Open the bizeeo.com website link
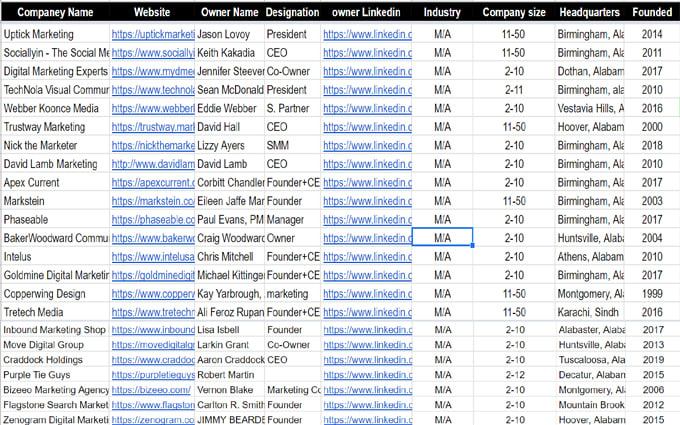680x425 pixels. tap(151, 390)
